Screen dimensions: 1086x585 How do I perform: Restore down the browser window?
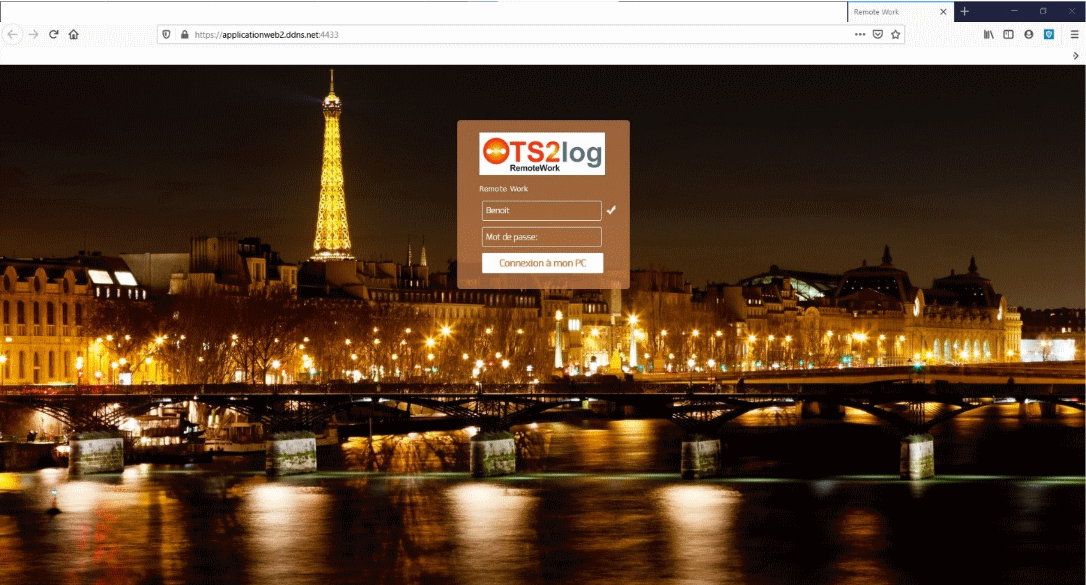(x=1043, y=11)
